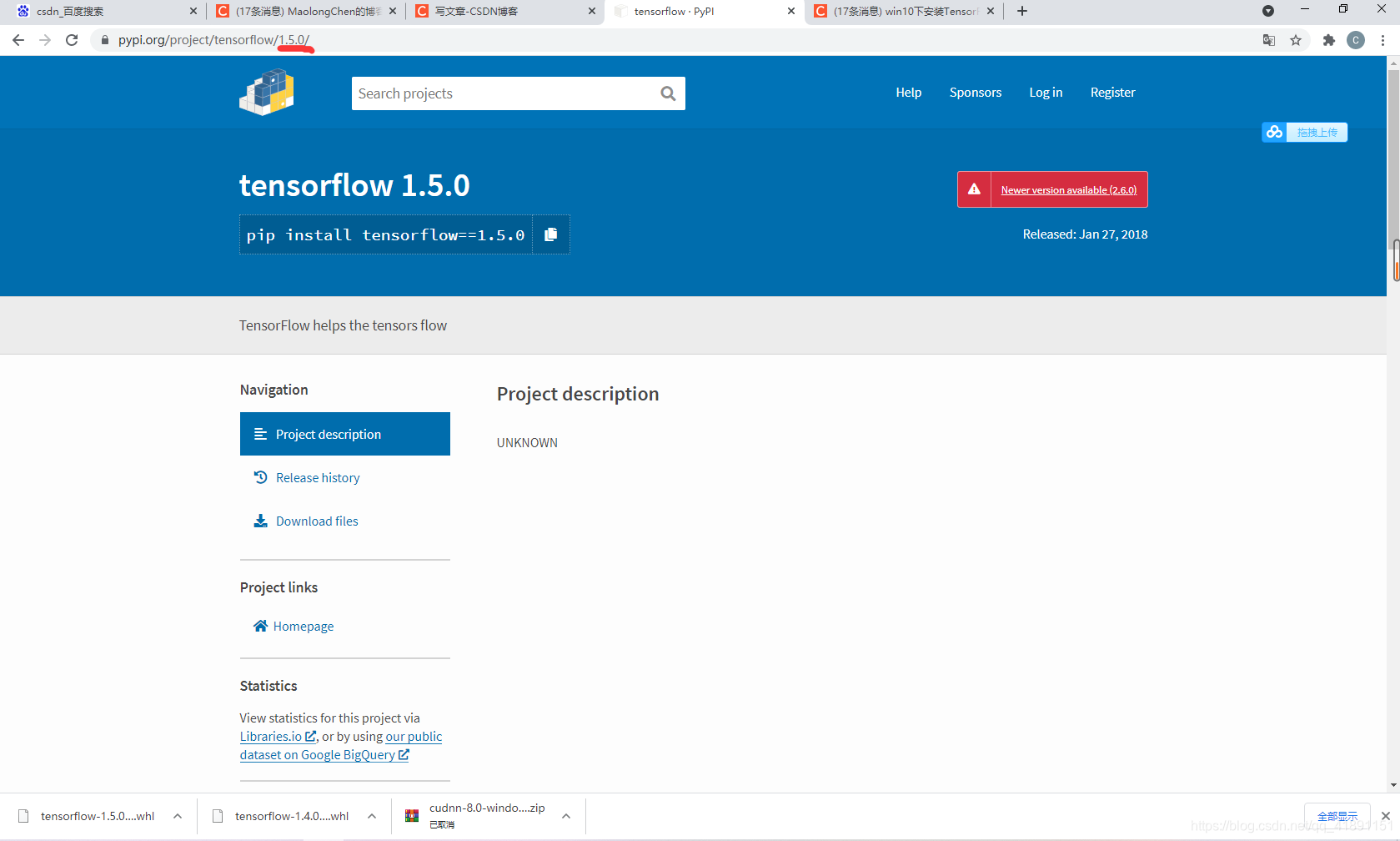This screenshot has height=841, width=1400.
Task: Open Download files section
Action: pos(317,521)
